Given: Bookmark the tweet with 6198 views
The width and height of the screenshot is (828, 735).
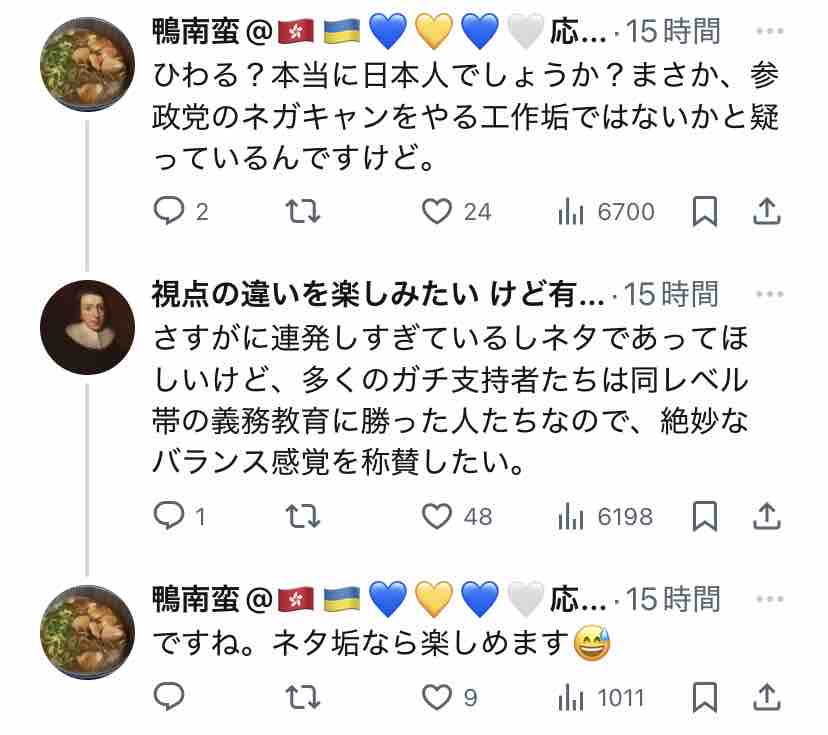Looking at the screenshot, I should (704, 516).
